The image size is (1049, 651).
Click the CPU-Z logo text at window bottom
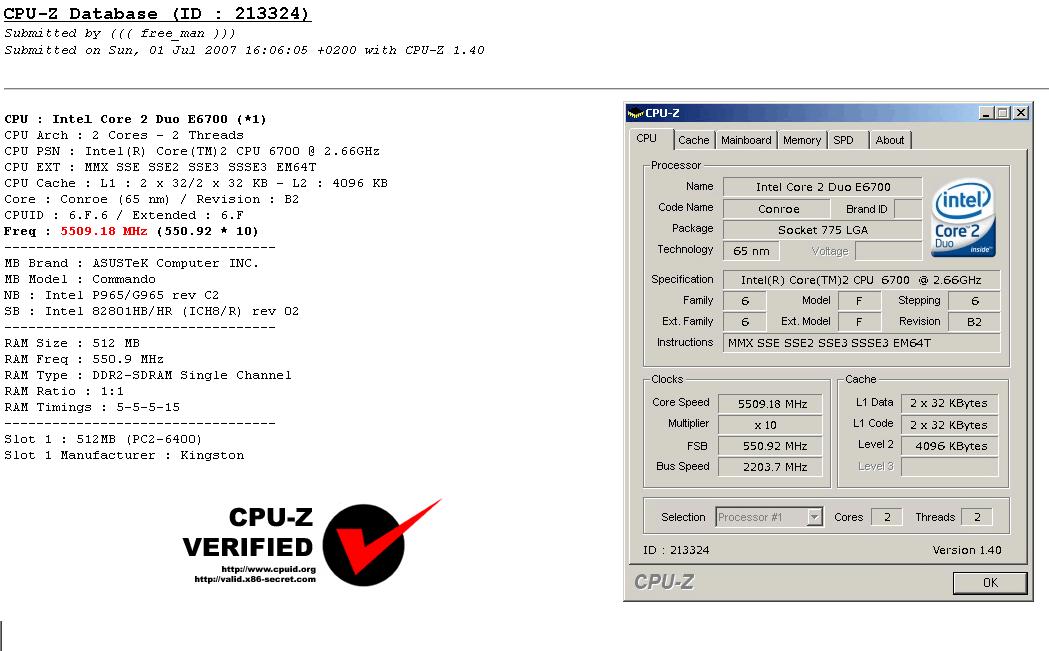(x=664, y=581)
